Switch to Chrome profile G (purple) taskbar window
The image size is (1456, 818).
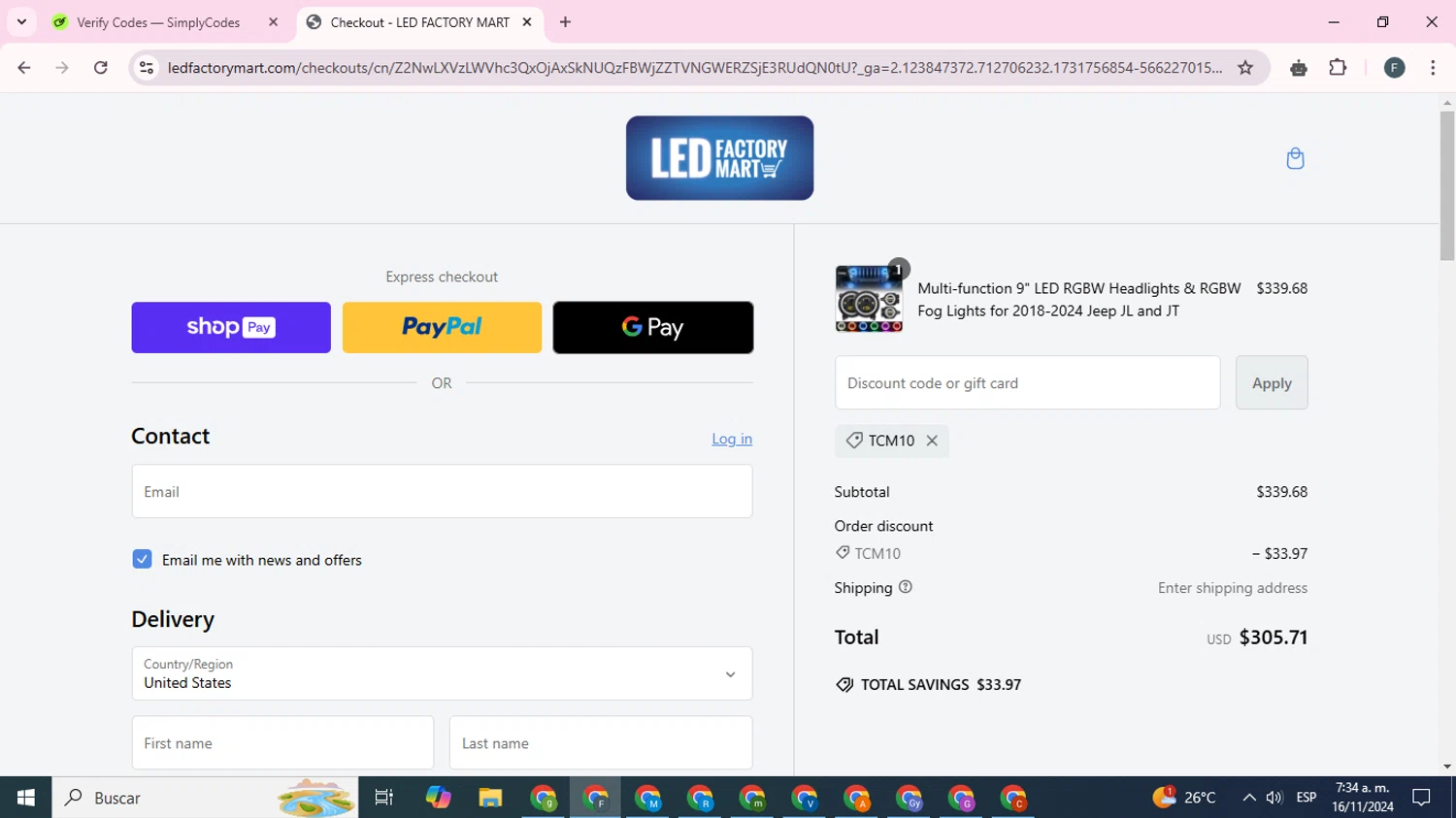(963, 798)
